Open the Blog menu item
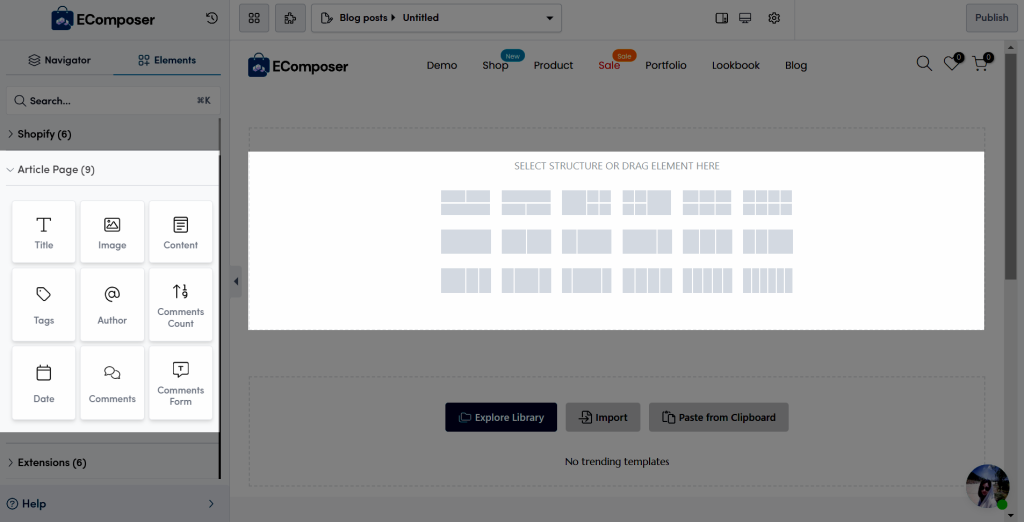The width and height of the screenshot is (1024, 522). 795,65
